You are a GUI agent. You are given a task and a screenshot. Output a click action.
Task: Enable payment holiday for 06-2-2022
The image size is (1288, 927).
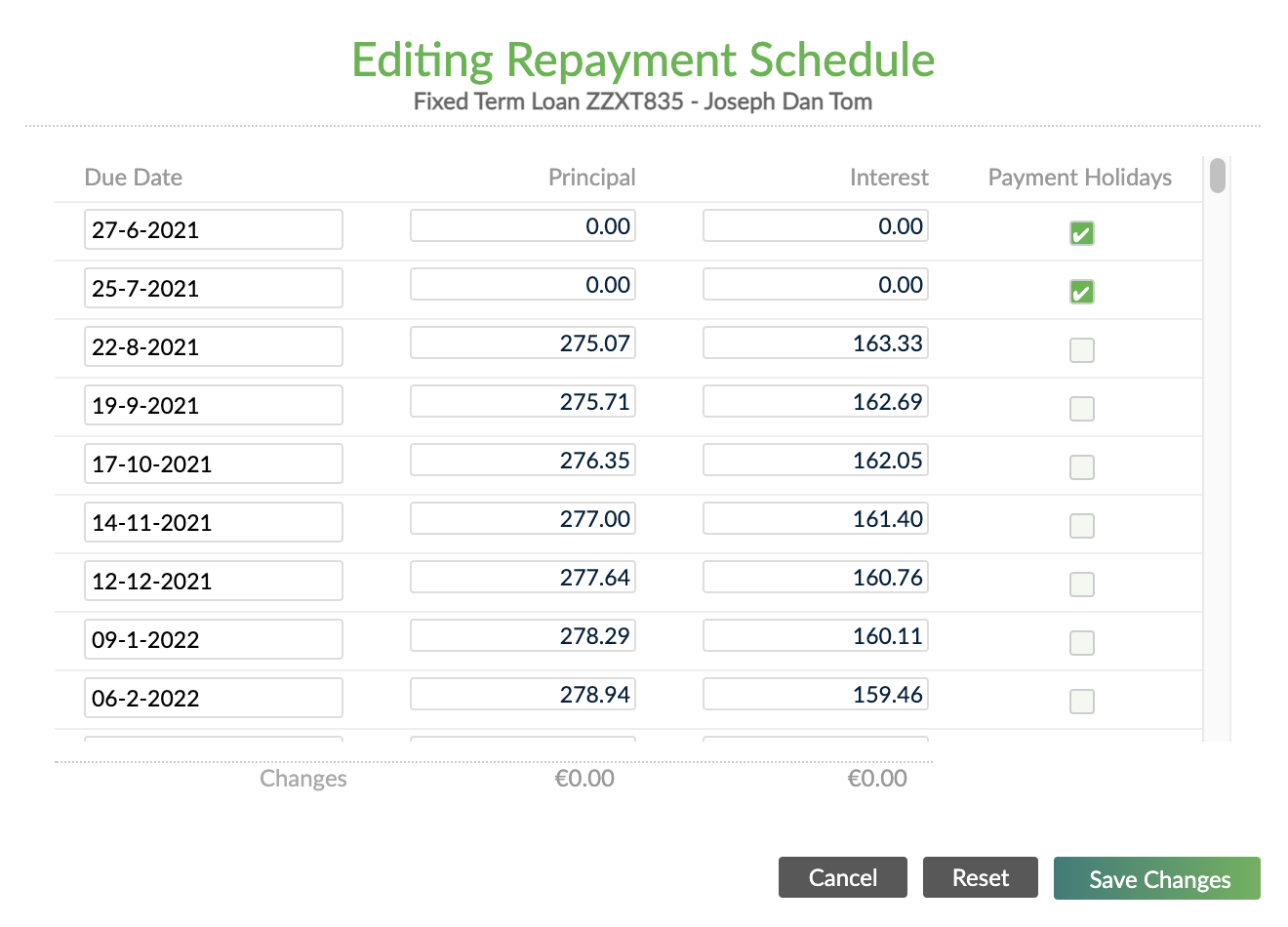1081,702
